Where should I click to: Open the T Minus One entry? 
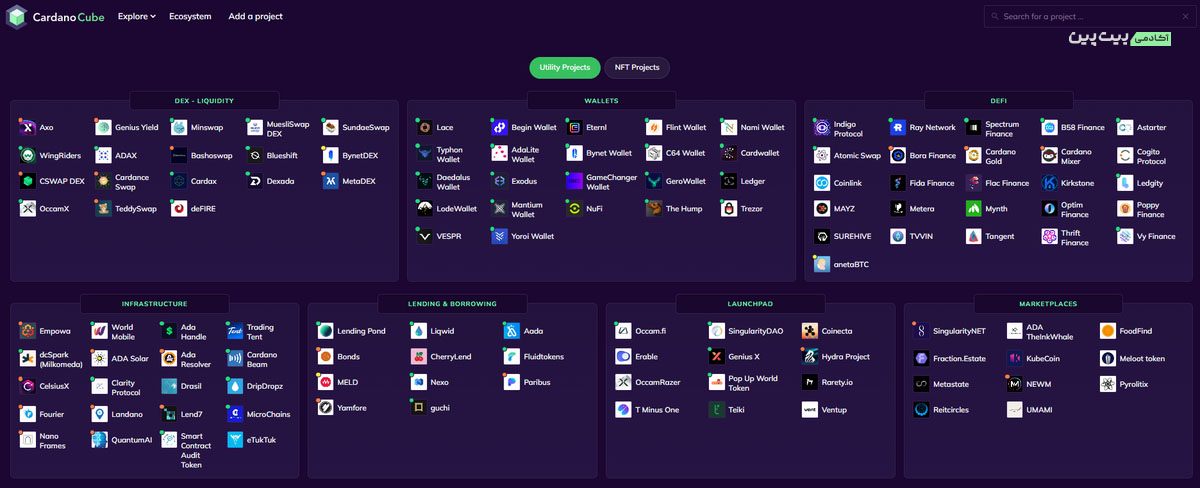coord(647,410)
